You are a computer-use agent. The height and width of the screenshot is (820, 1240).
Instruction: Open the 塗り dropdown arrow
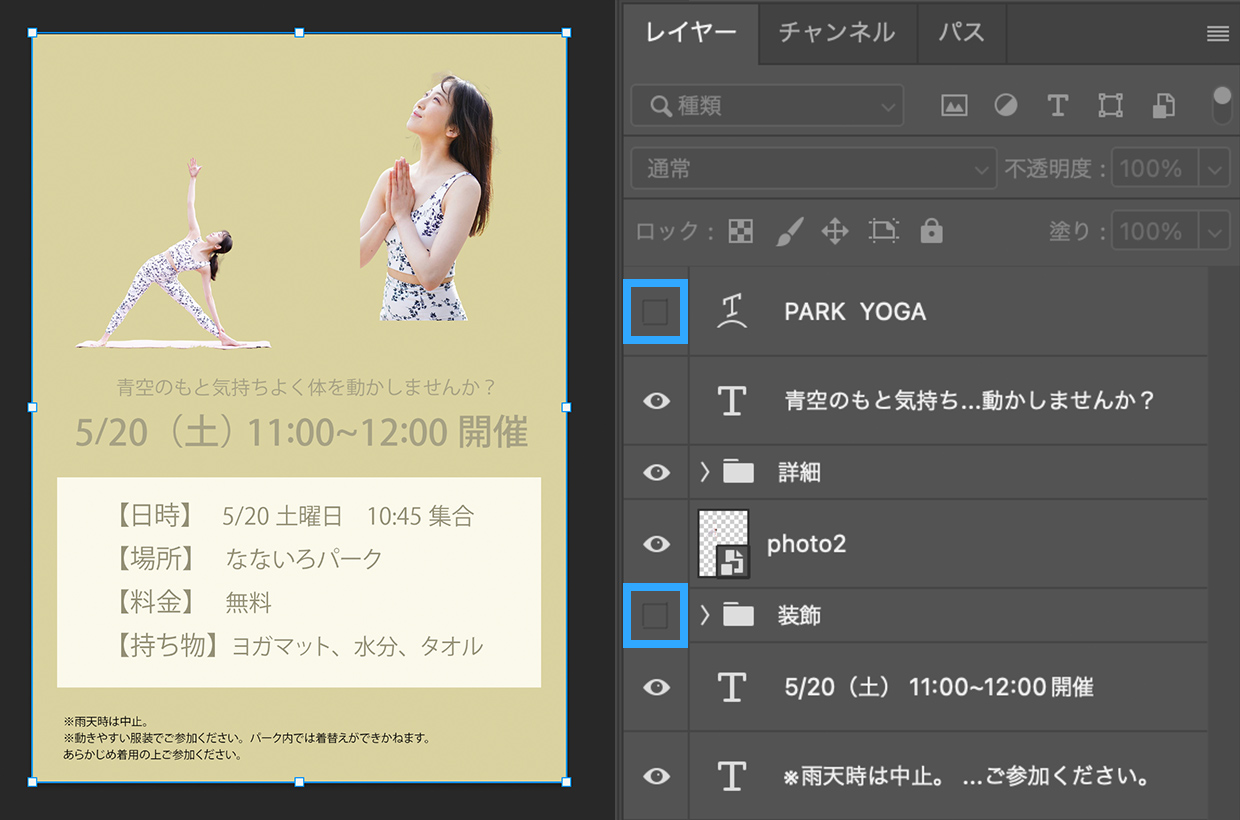[1214, 232]
